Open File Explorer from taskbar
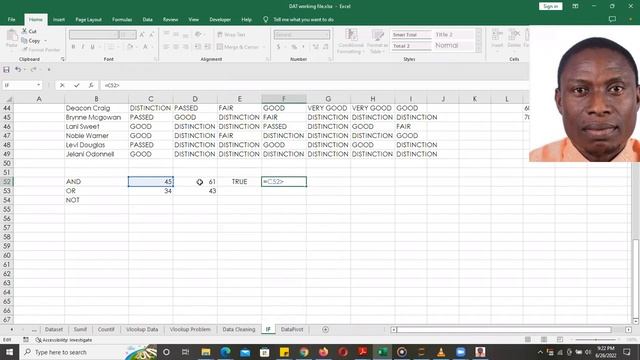640x360 pixels. [206, 352]
